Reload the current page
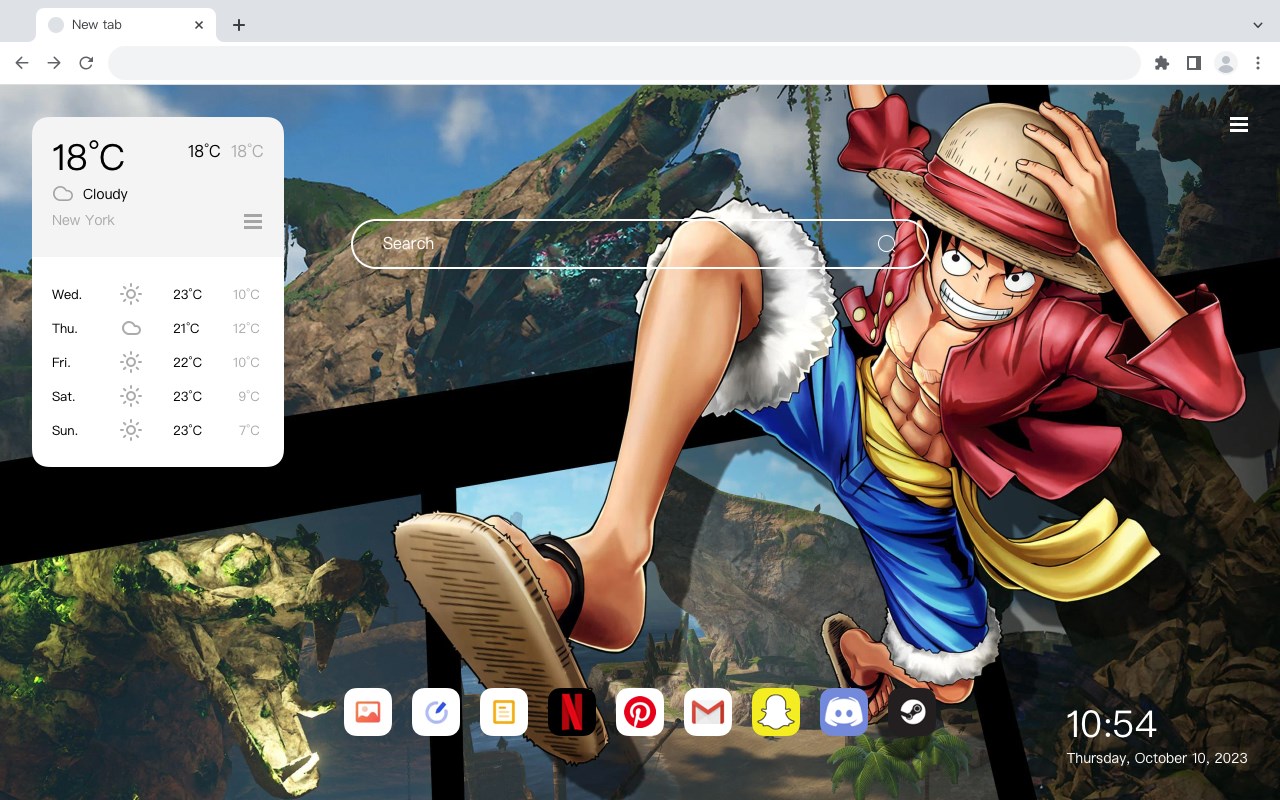The image size is (1280, 800). (86, 63)
